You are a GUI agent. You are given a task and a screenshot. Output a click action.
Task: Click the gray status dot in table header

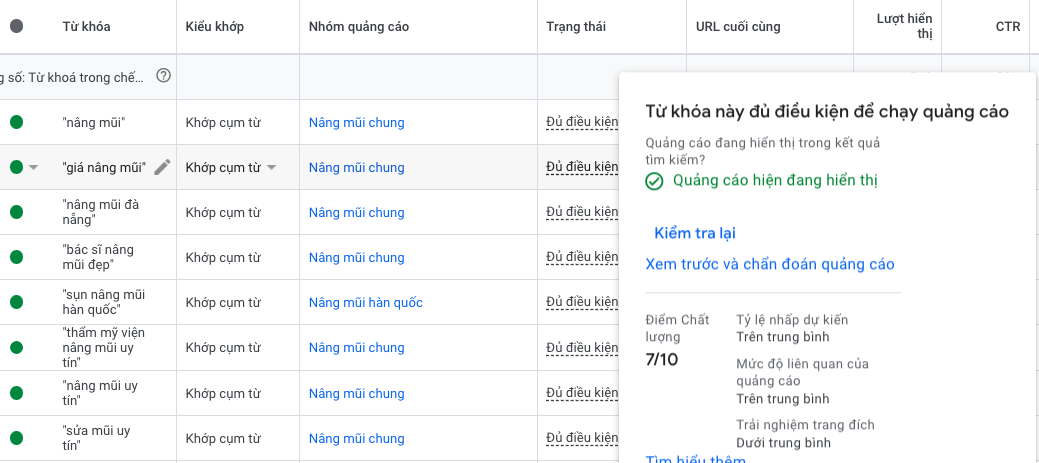[x=16, y=27]
